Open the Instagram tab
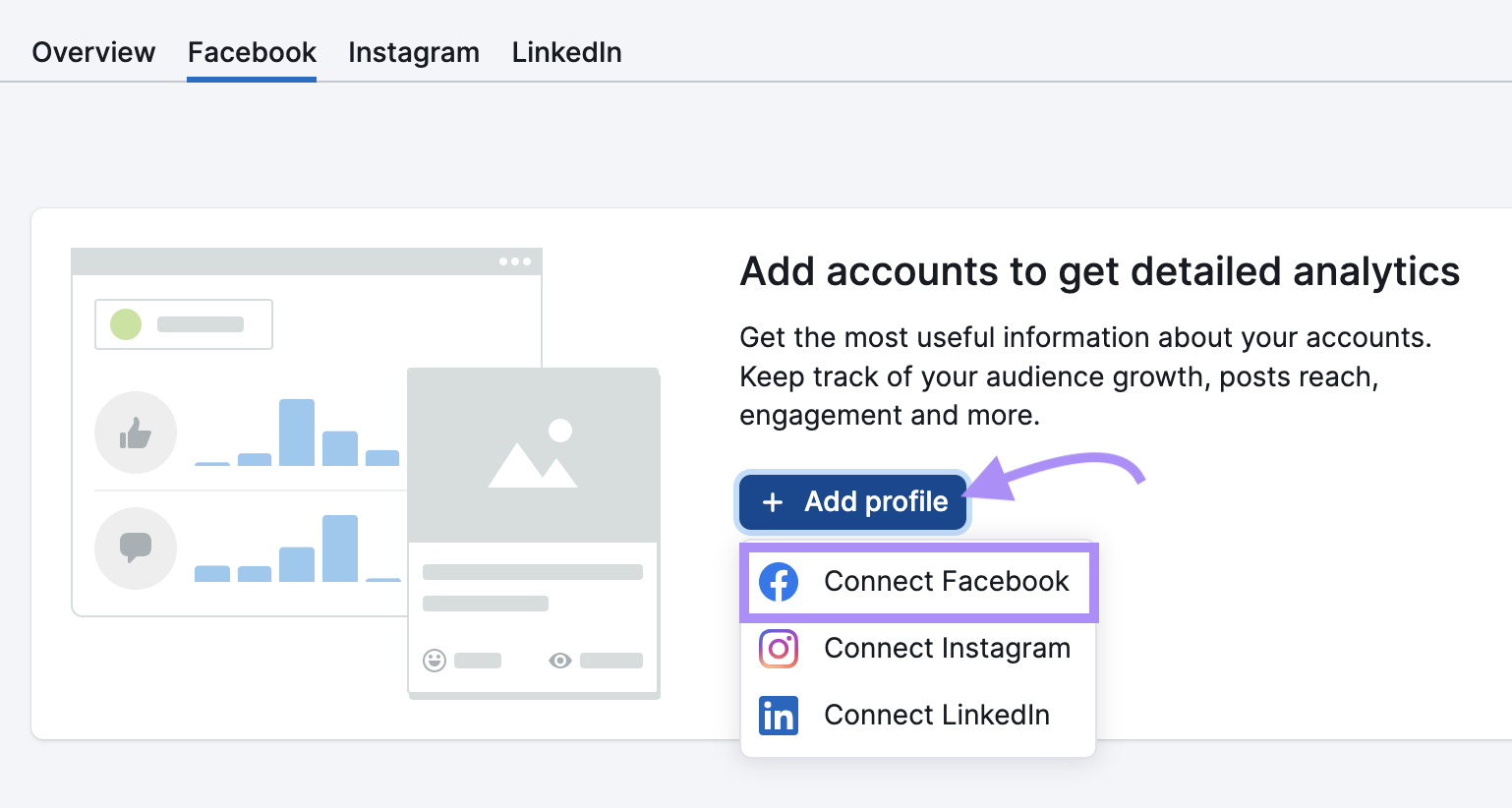1512x808 pixels. click(413, 52)
